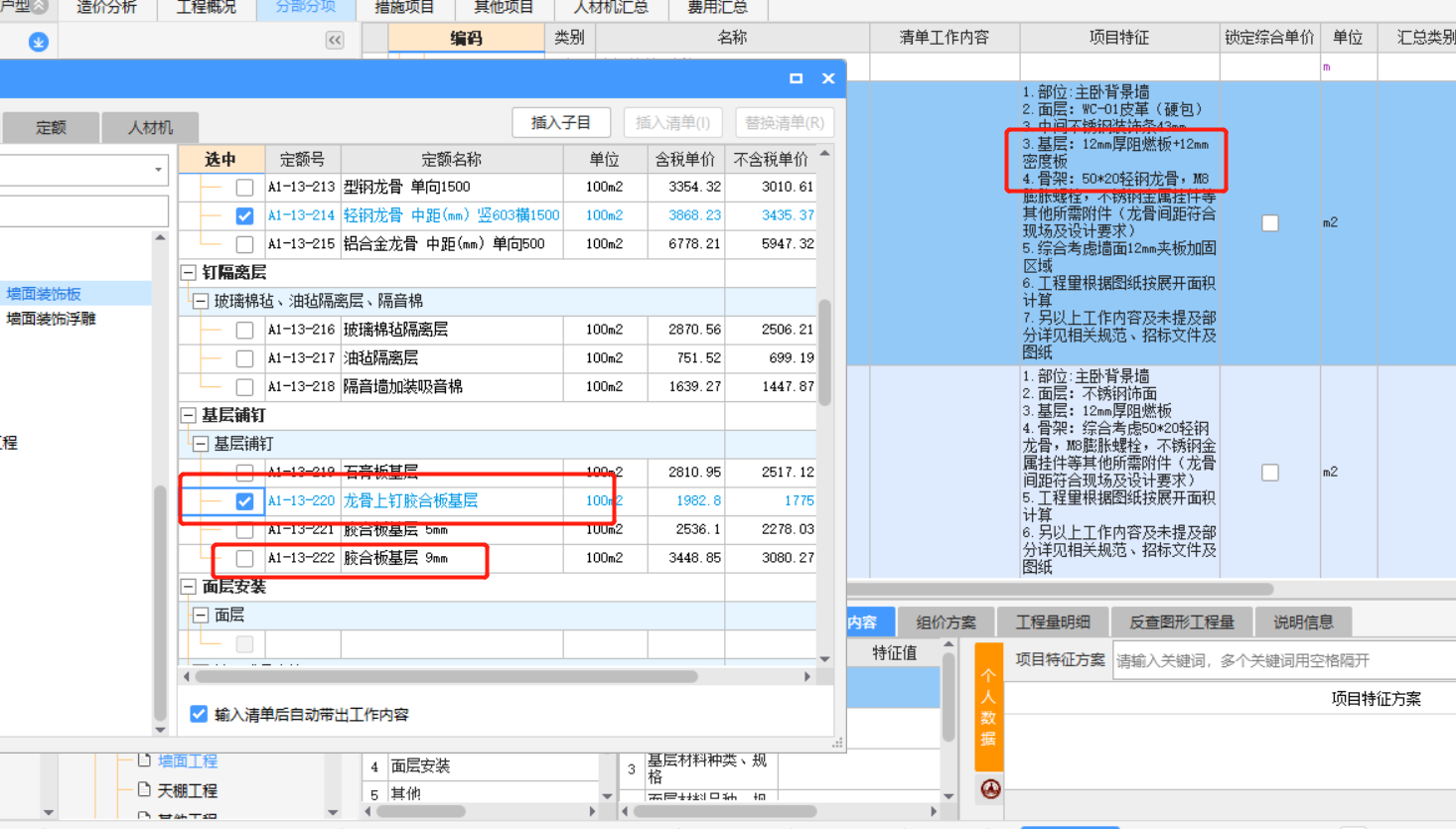The image size is (1456, 829).
Task: Click the 编码 column header
Action: point(466,38)
